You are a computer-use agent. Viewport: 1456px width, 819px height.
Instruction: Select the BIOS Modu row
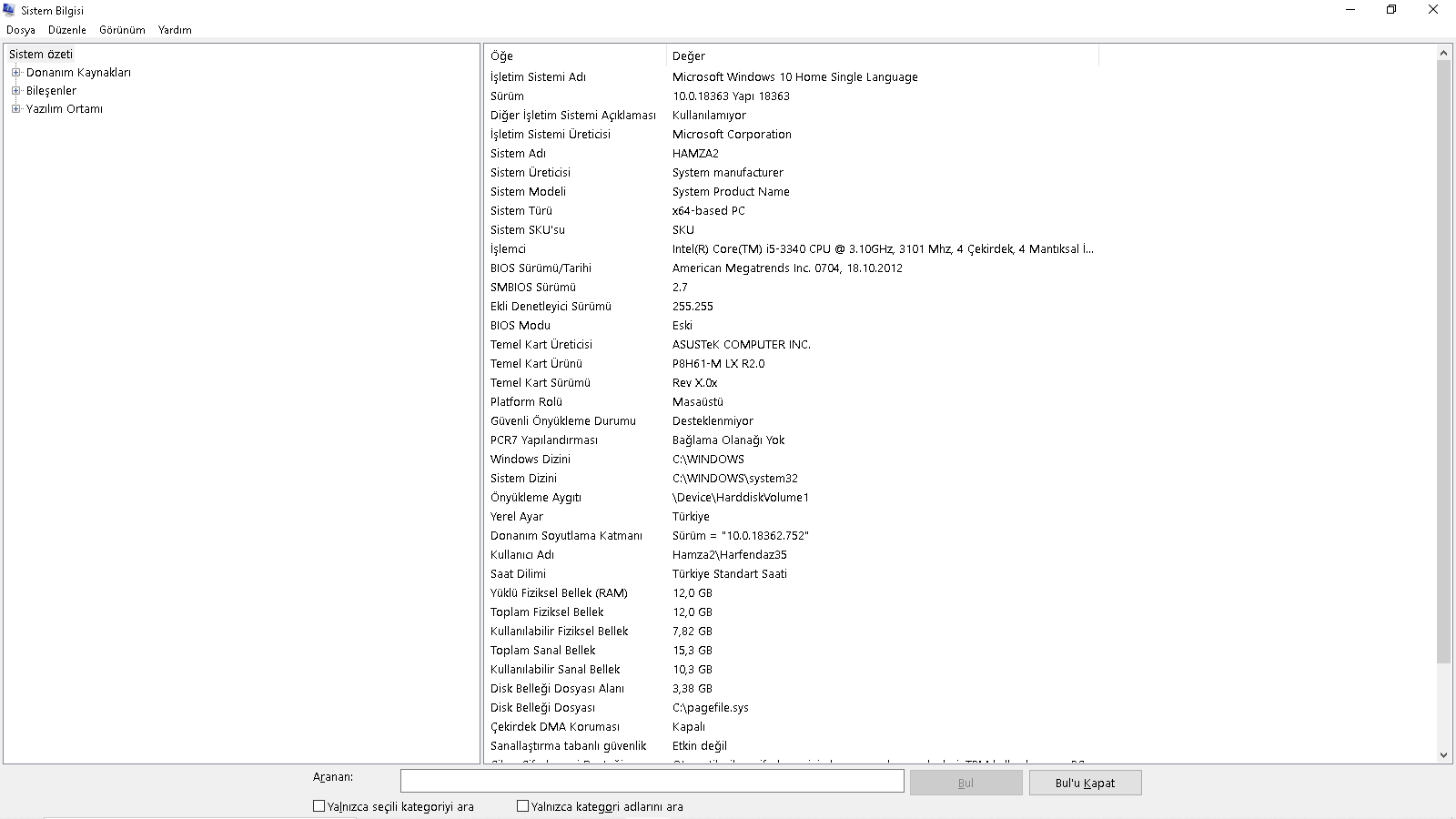[x=792, y=326]
